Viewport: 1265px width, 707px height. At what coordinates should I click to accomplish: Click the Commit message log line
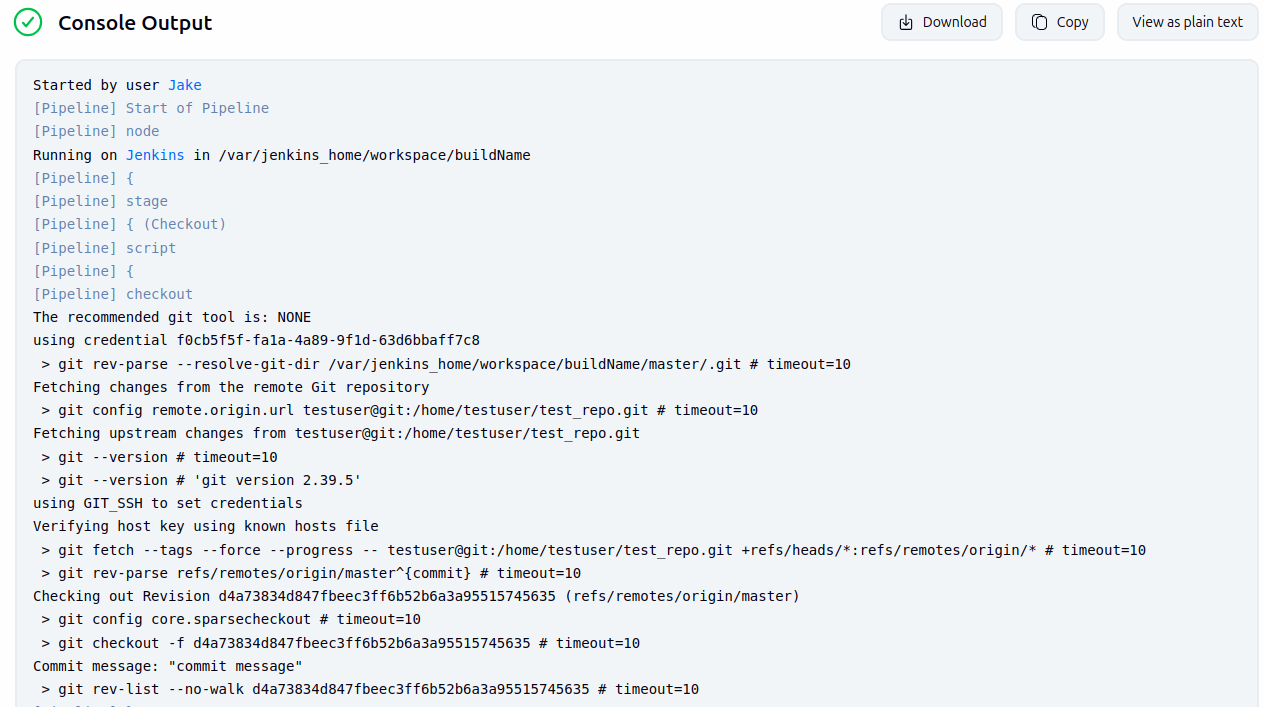pos(167,666)
